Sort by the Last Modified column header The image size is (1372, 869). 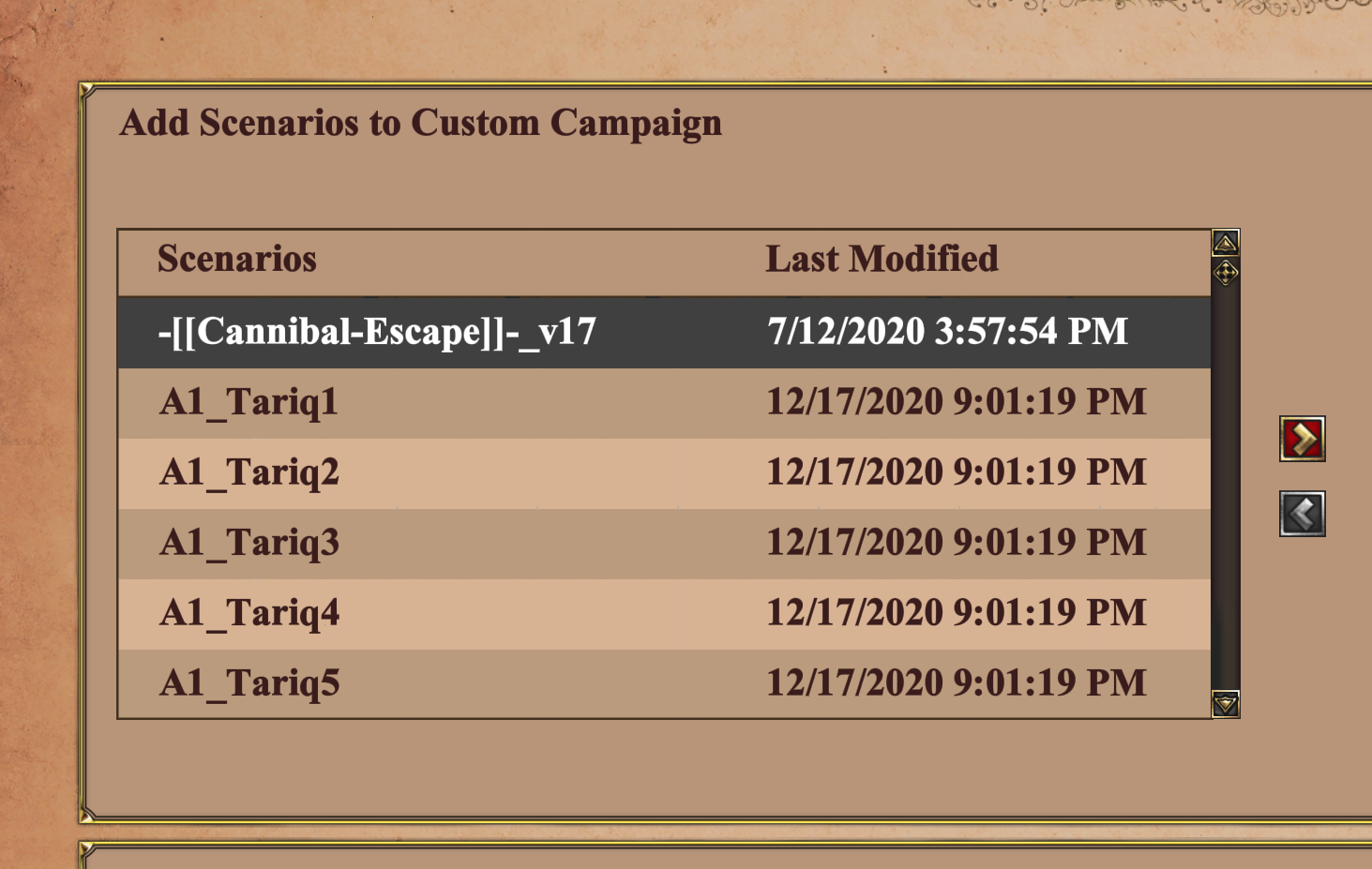pos(882,259)
